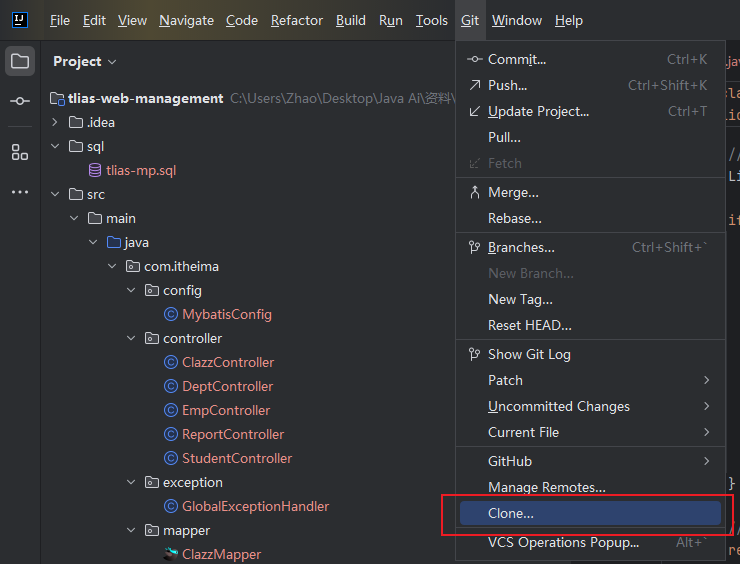Click the ClazzController class icon
This screenshot has height=564, width=740.
(170, 362)
